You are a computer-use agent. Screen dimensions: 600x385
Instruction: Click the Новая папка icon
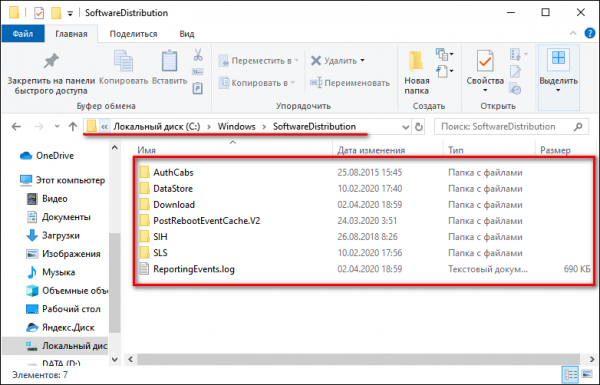click(416, 61)
